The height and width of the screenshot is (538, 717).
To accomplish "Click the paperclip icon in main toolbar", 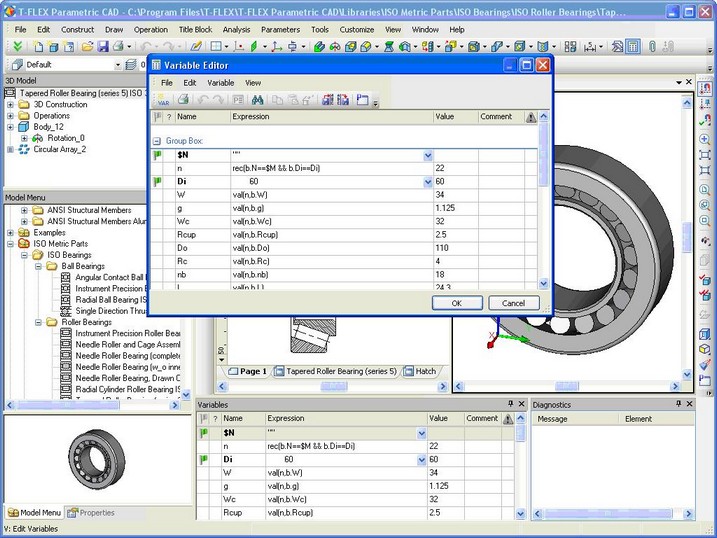I will coord(653,46).
